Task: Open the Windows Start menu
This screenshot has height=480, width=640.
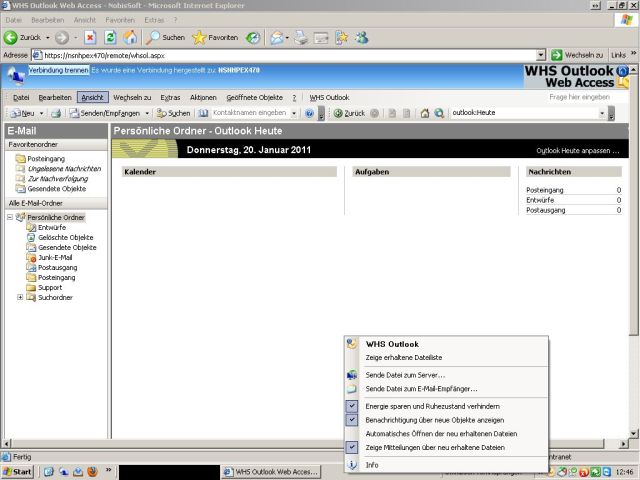Action: (x=17, y=472)
